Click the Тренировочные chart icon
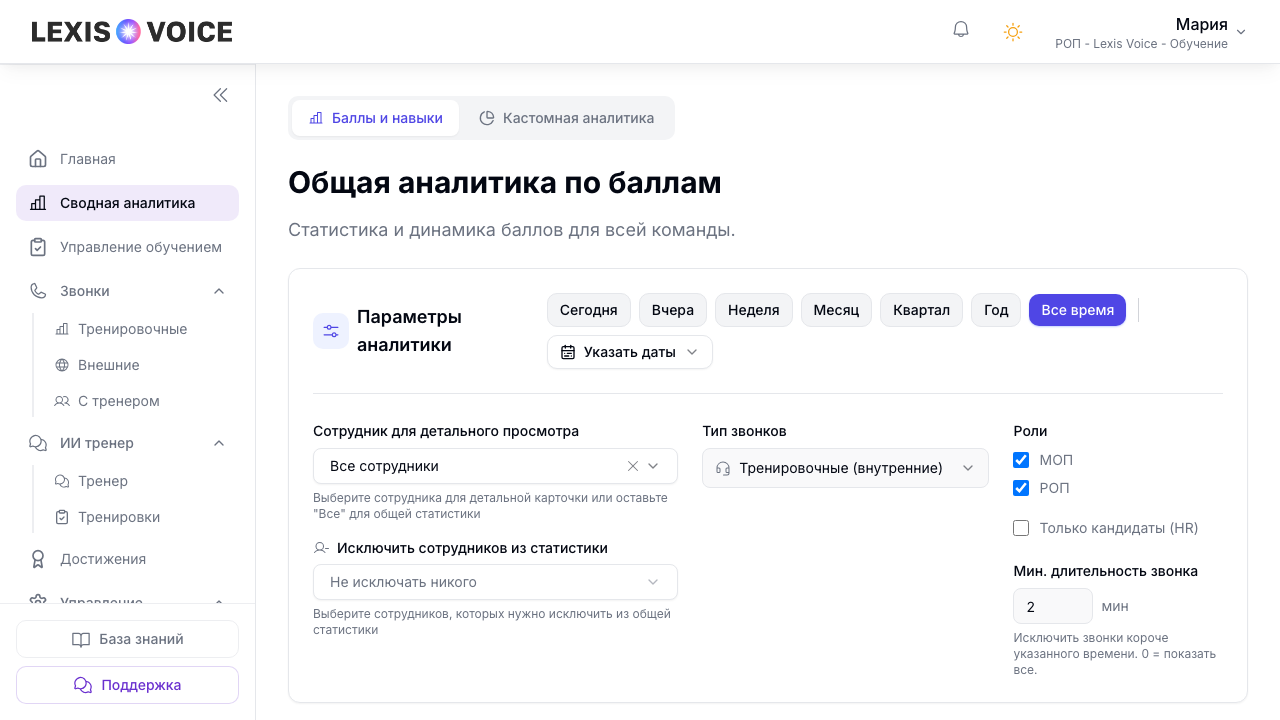The height and width of the screenshot is (720, 1280). 62,329
